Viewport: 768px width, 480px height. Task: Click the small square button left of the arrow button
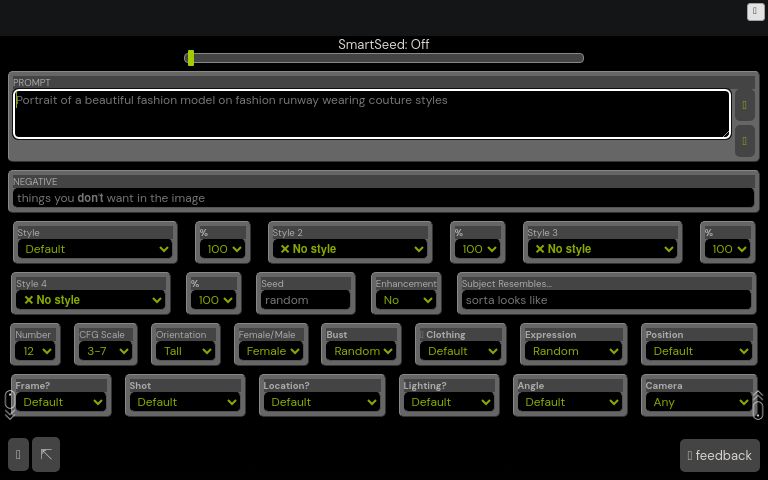(18, 454)
